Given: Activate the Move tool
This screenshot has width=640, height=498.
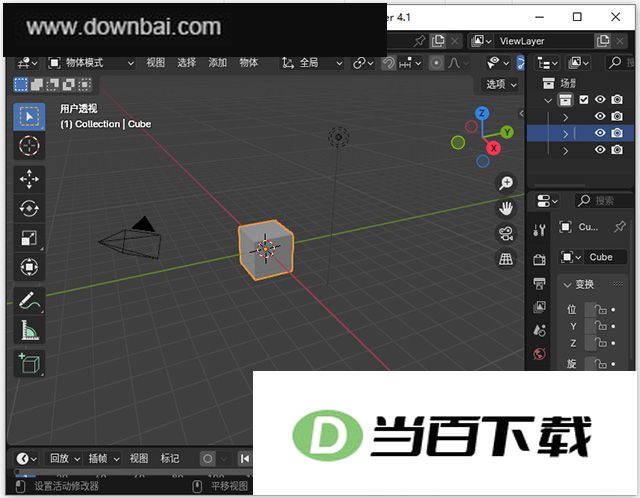Looking at the screenshot, I should tap(29, 179).
